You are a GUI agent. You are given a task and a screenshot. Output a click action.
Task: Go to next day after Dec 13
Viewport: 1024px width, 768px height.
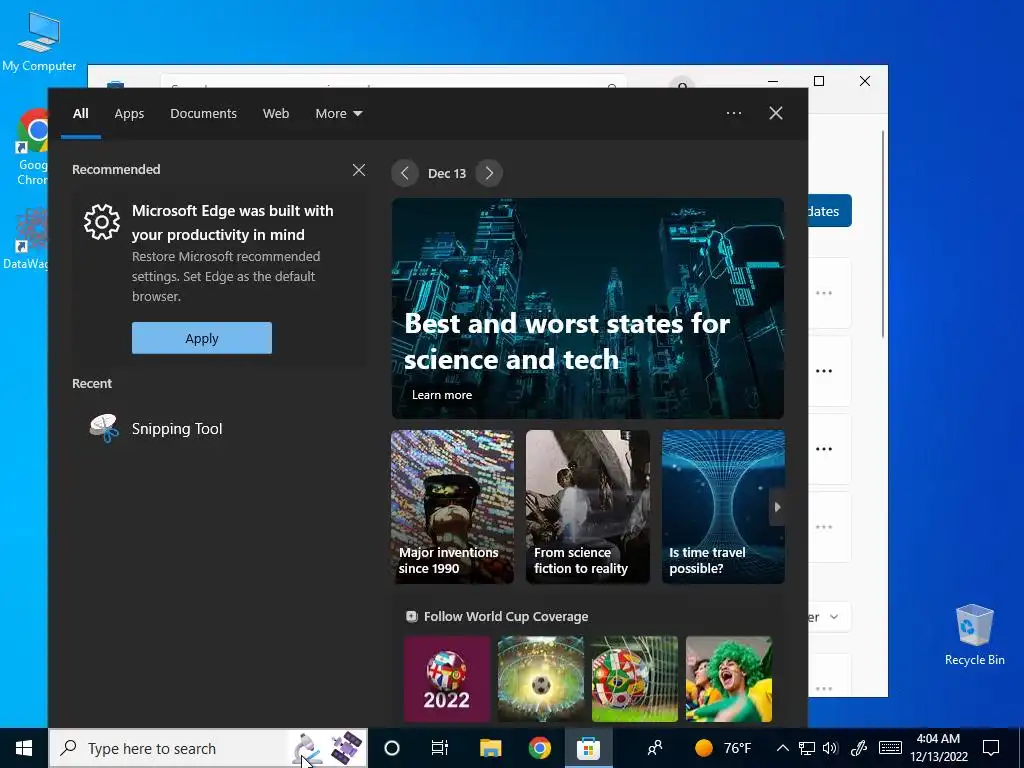(x=489, y=173)
